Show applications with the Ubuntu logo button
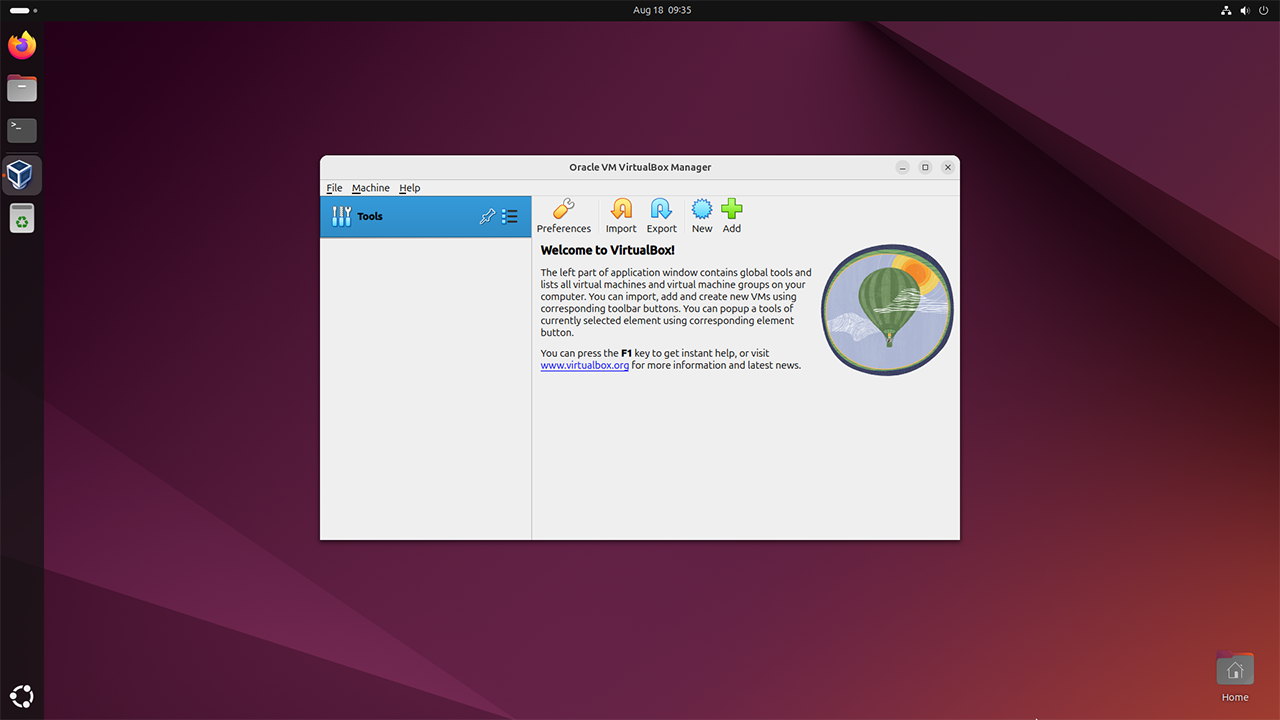The height and width of the screenshot is (720, 1280). click(x=22, y=696)
